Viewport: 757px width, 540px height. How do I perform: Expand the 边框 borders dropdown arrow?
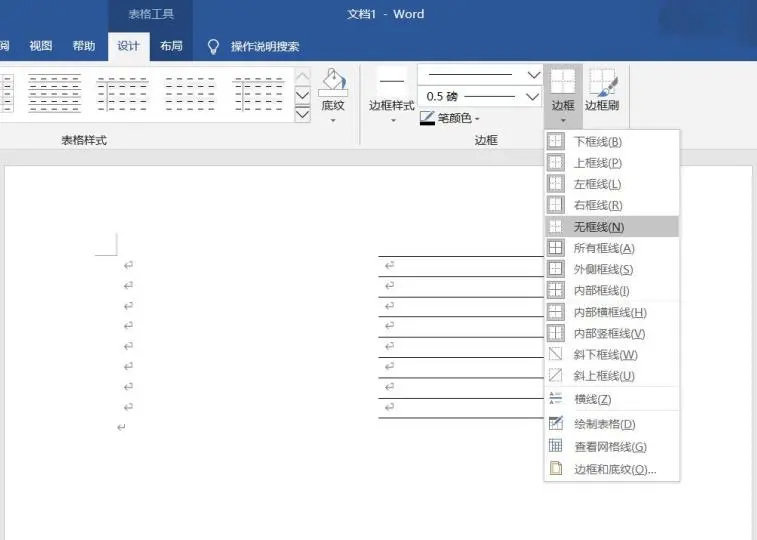[563, 120]
